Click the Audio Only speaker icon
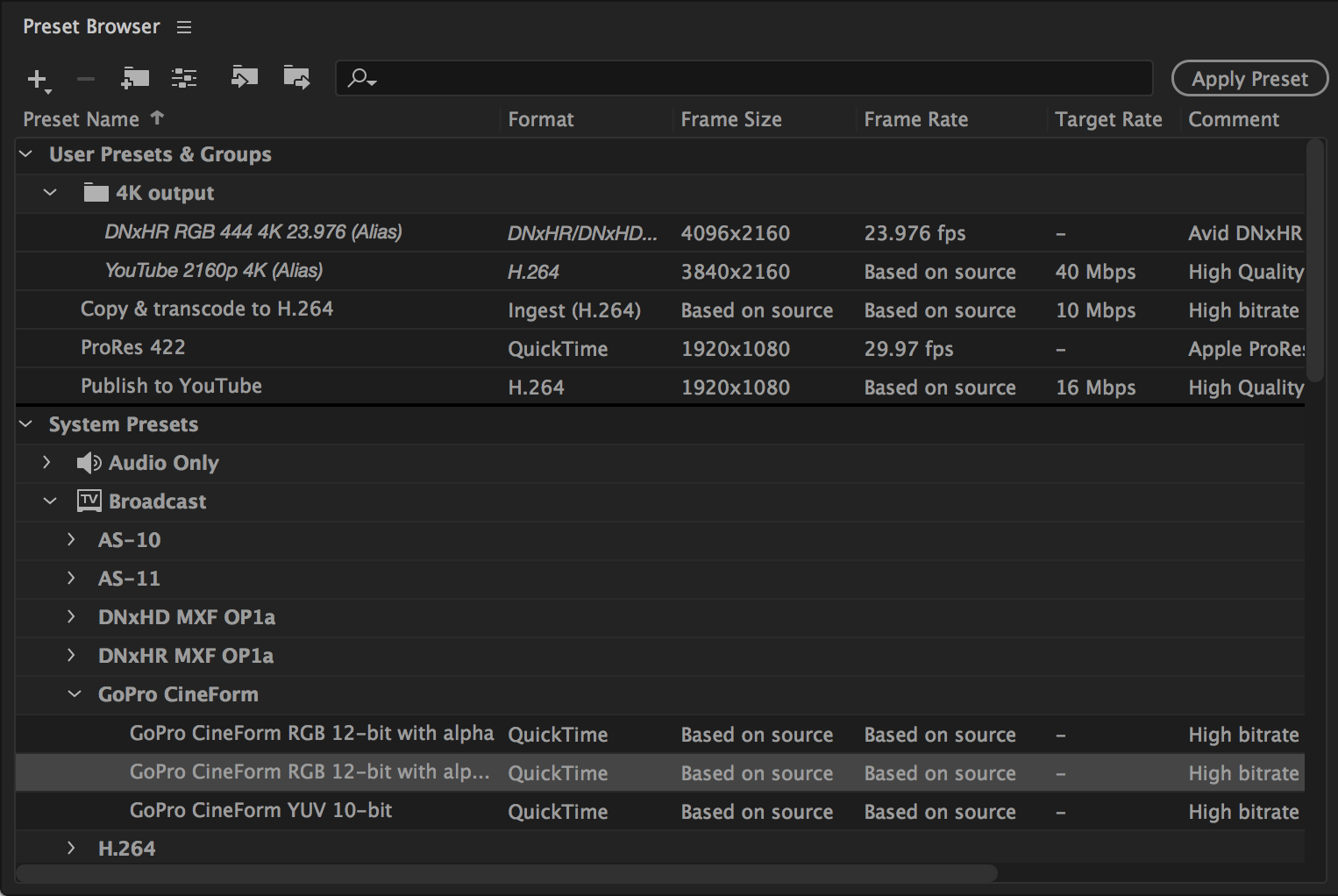The image size is (1338, 896). (x=89, y=462)
